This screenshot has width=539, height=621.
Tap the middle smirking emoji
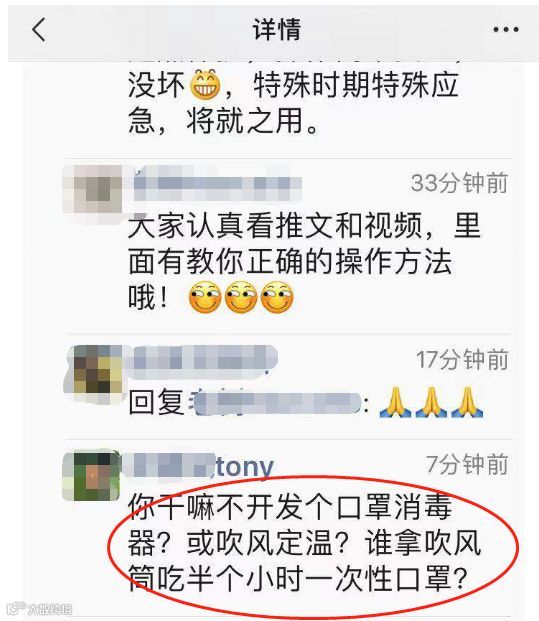pyautogui.click(x=241, y=297)
